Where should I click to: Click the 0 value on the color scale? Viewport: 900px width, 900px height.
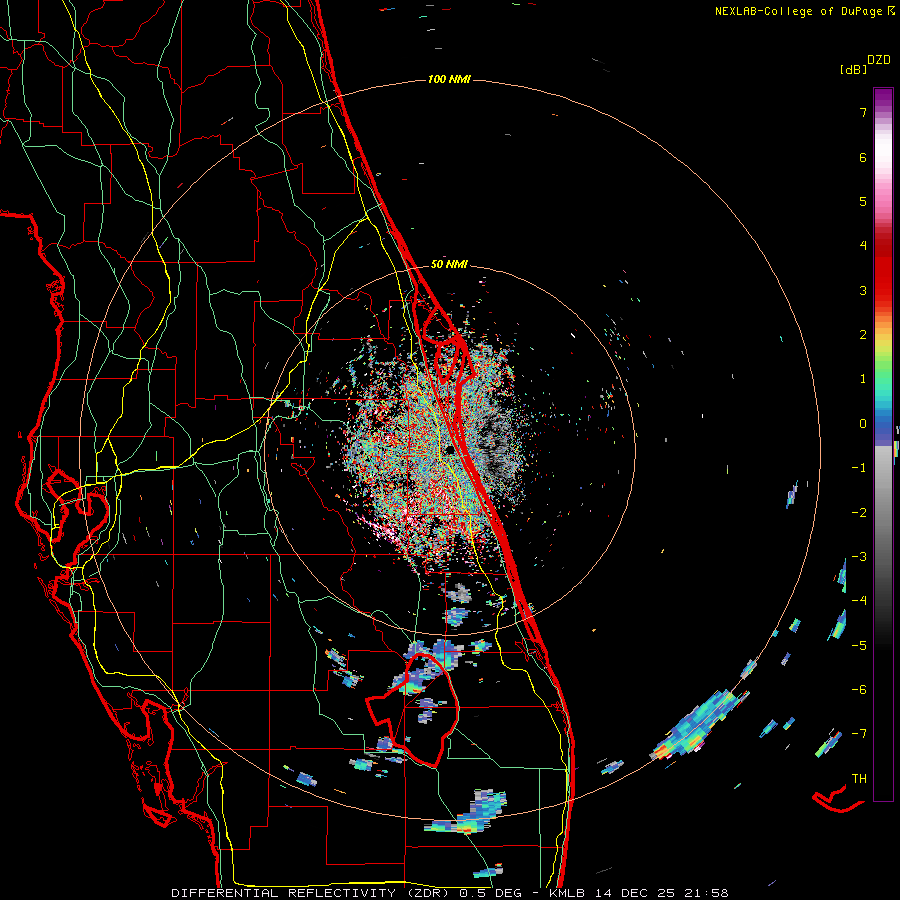click(863, 424)
